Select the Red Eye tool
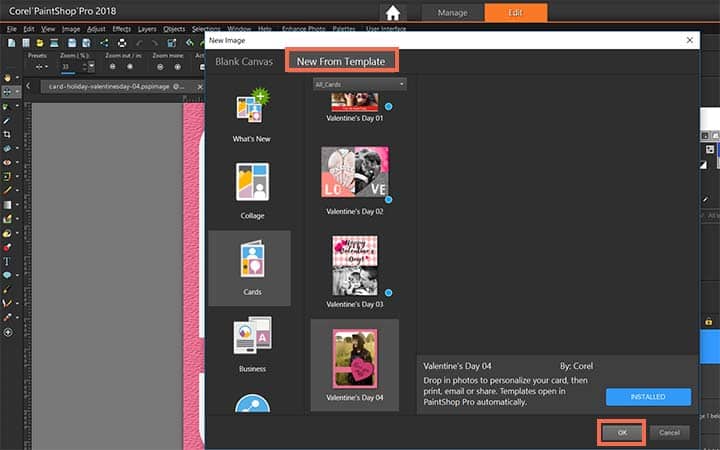 tap(7, 163)
